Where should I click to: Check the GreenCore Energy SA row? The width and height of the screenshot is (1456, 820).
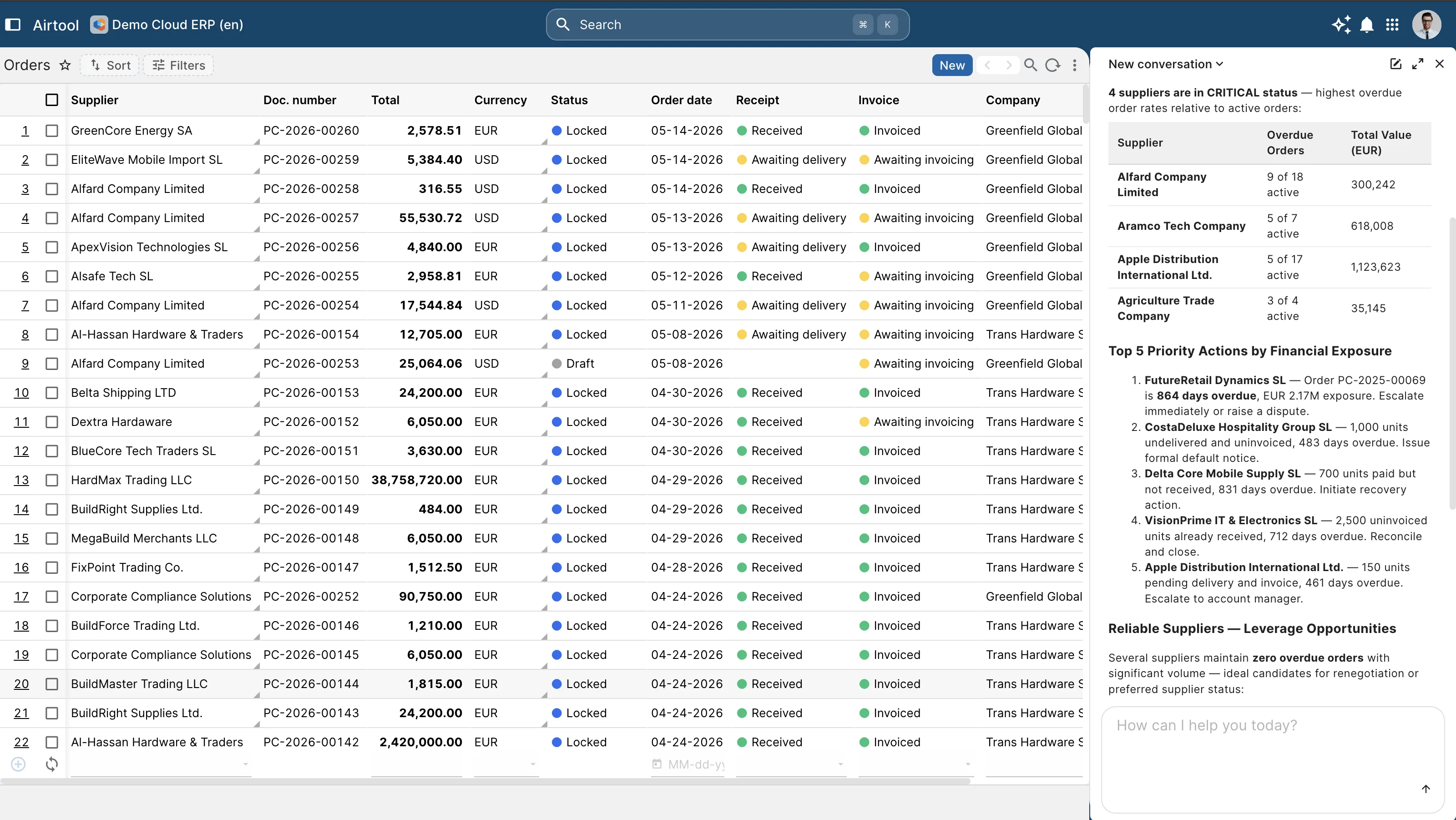point(51,131)
